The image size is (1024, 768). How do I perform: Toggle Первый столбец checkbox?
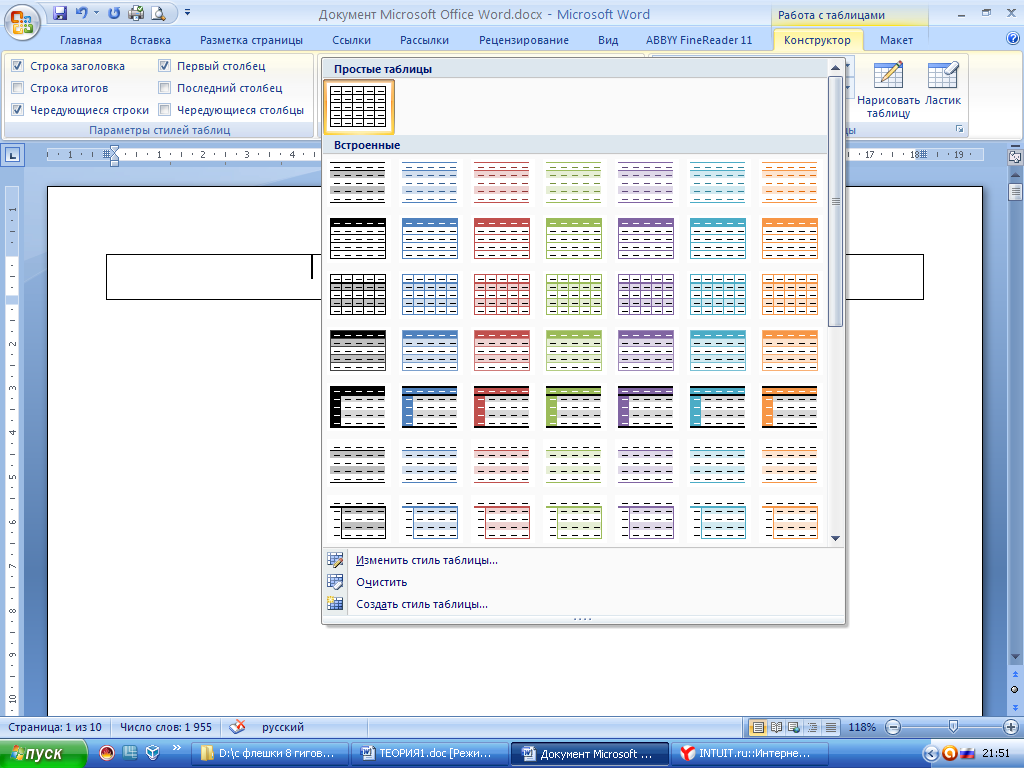[165, 65]
